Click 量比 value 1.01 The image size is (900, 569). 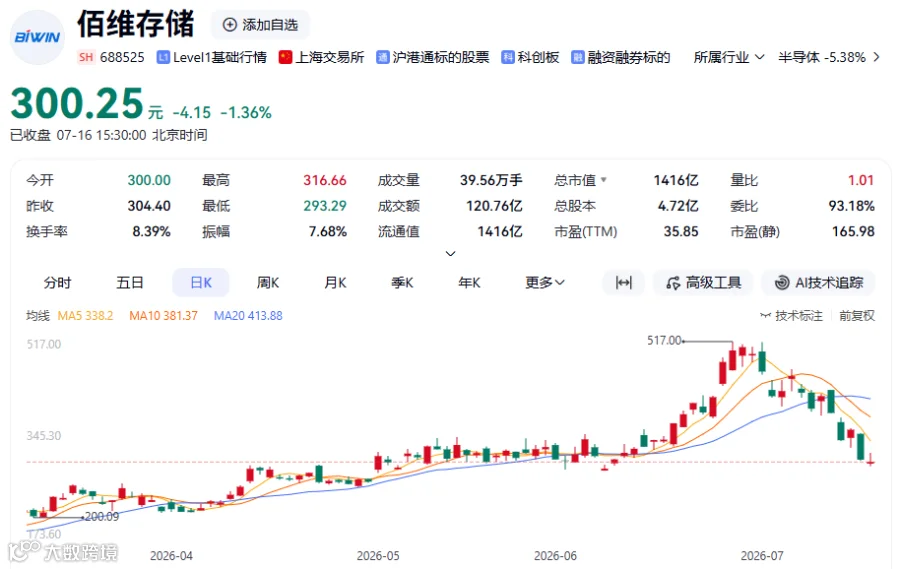861,180
